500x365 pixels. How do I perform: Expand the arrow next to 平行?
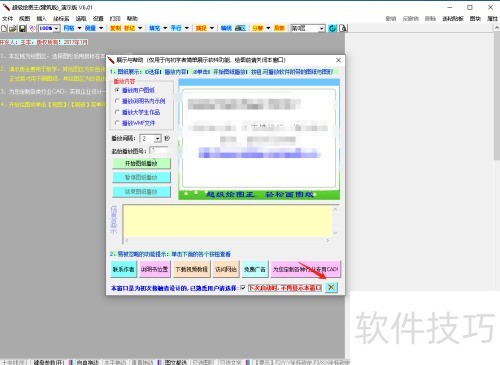(x=187, y=28)
